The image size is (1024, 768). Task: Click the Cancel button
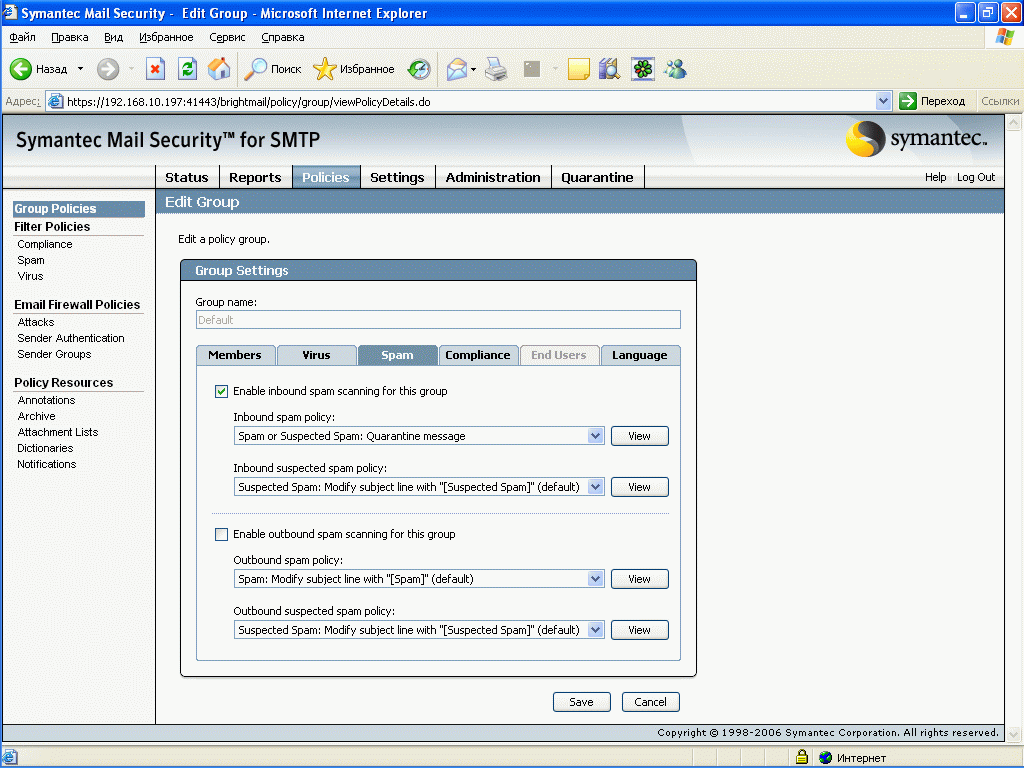click(x=650, y=701)
